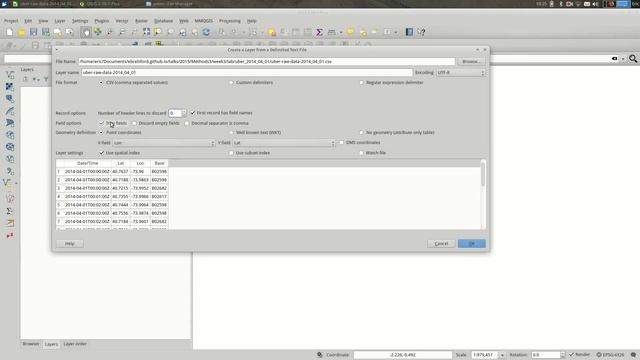Screen dimensions: 640x360
Task: Select Point coordinates geometry option
Action: 120,133
